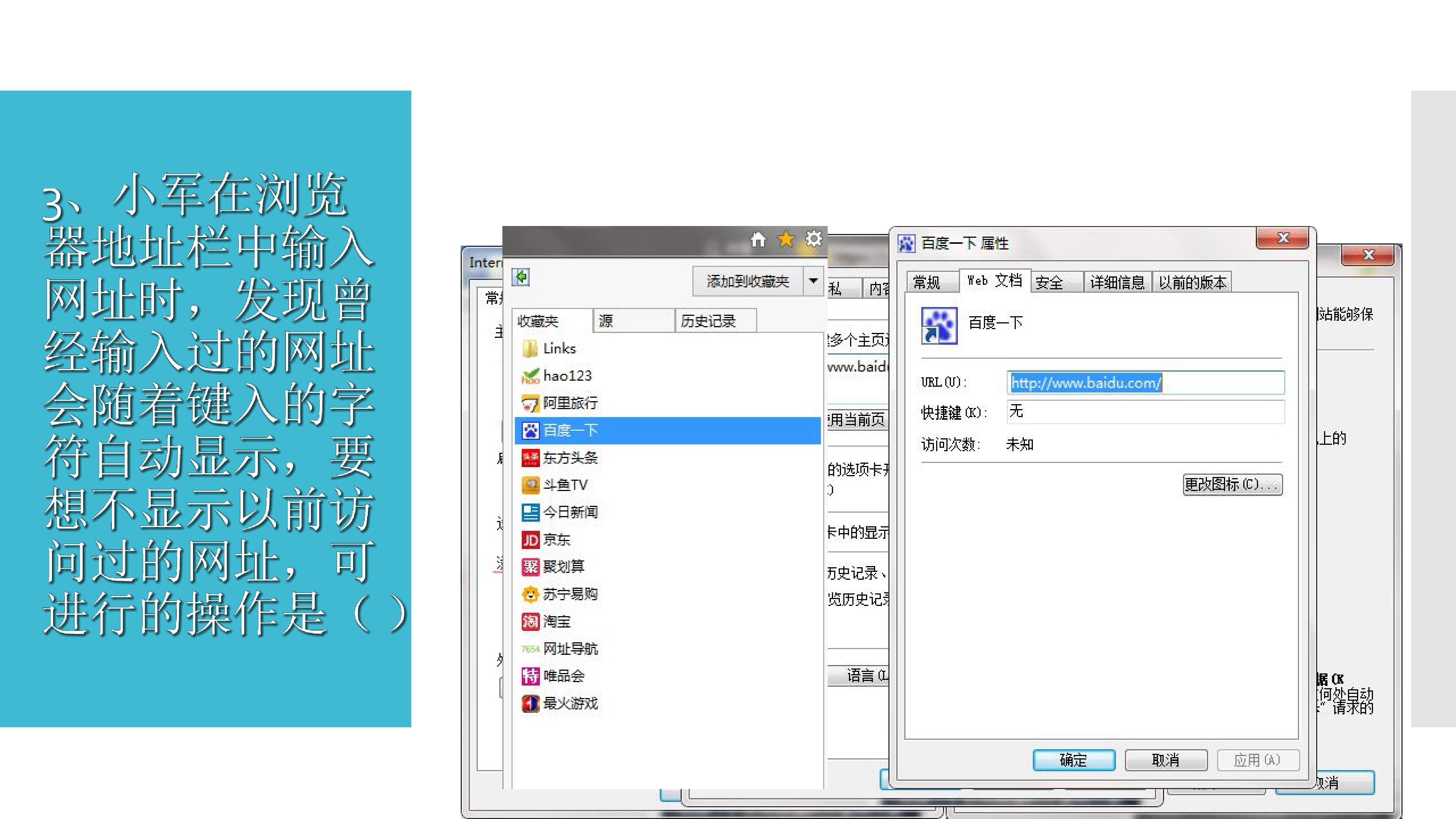This screenshot has width=1456, height=819.
Task: Open the 常规 tab in properties dialog
Action: 933,281
